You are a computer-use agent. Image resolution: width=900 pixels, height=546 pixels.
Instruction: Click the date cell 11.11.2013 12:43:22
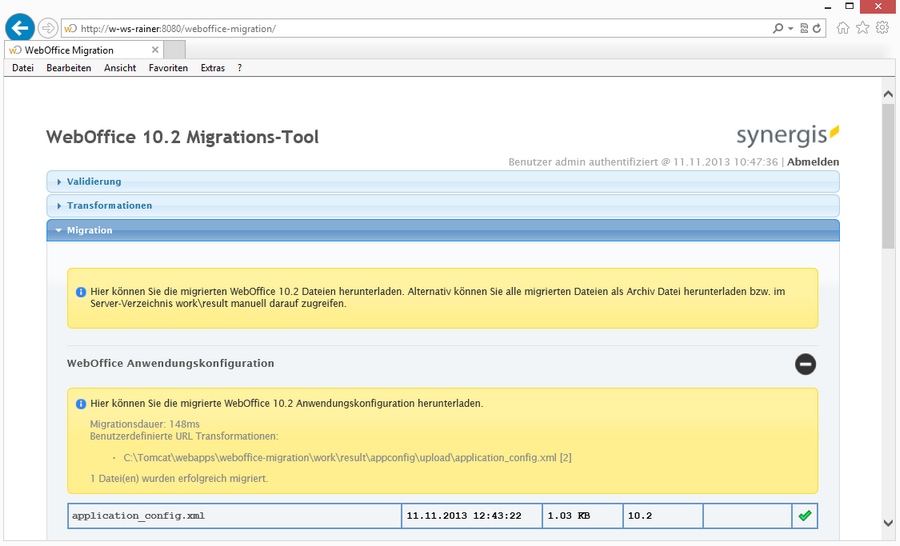click(472, 516)
